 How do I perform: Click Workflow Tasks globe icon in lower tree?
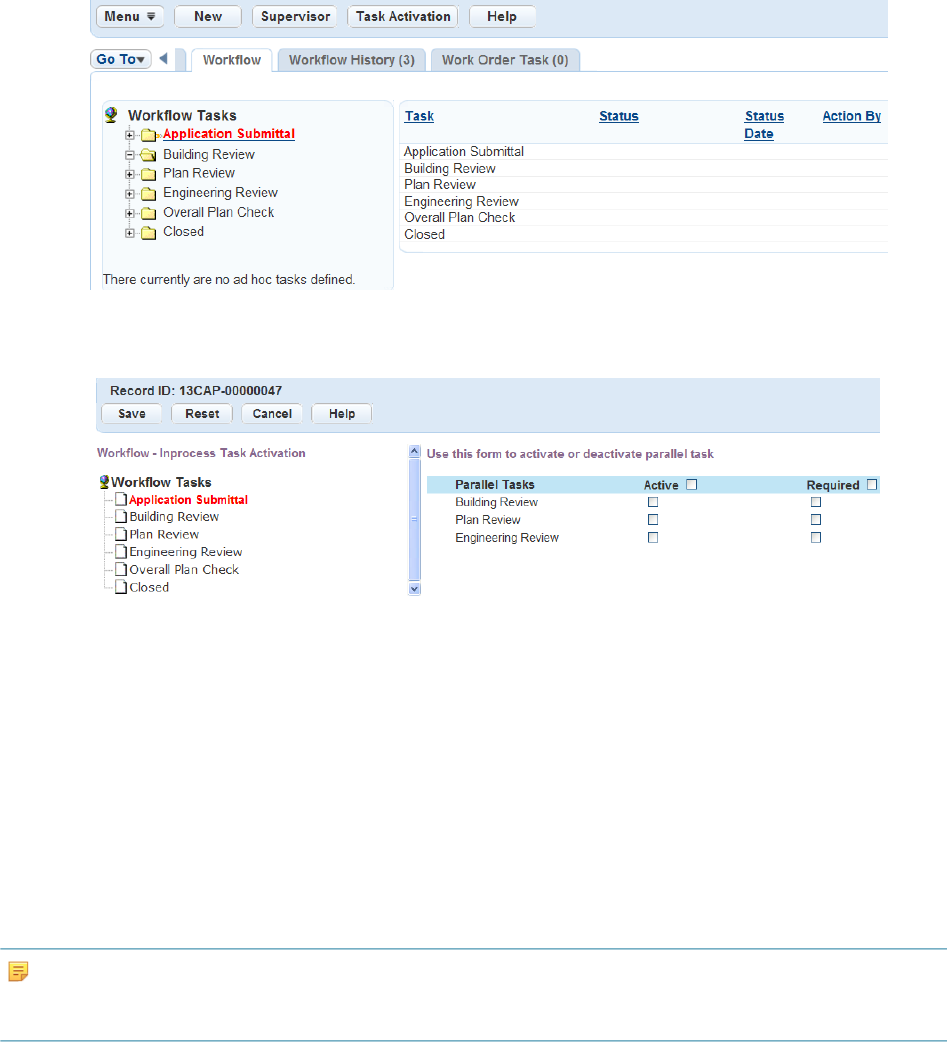tap(104, 482)
